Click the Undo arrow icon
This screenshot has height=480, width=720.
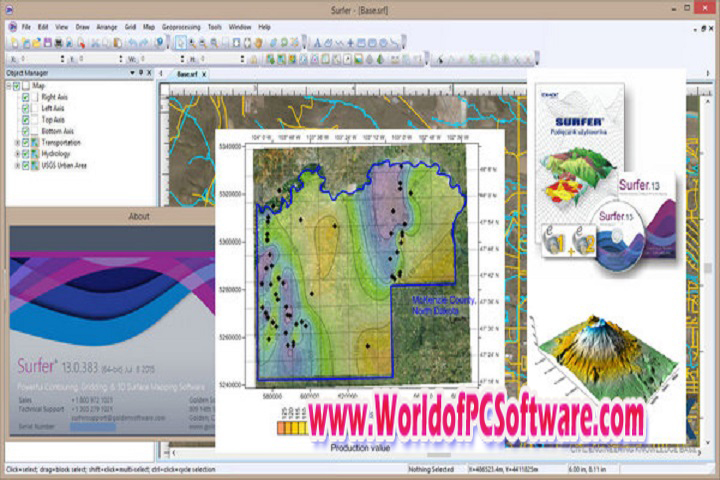[133, 43]
